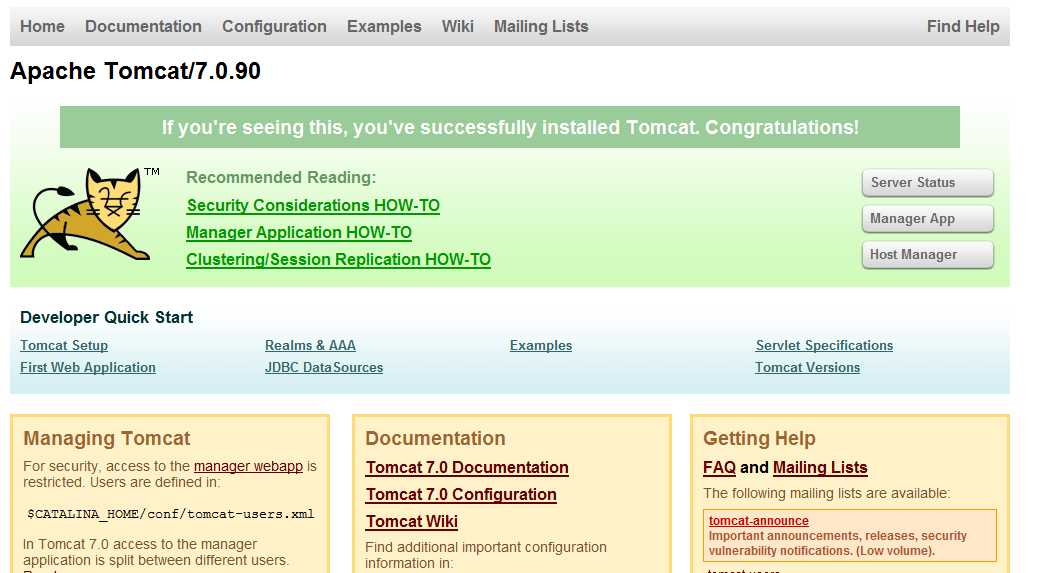Viewport: 1054px width, 573px height.
Task: Go to Documentation in the top navigation
Action: tap(143, 26)
